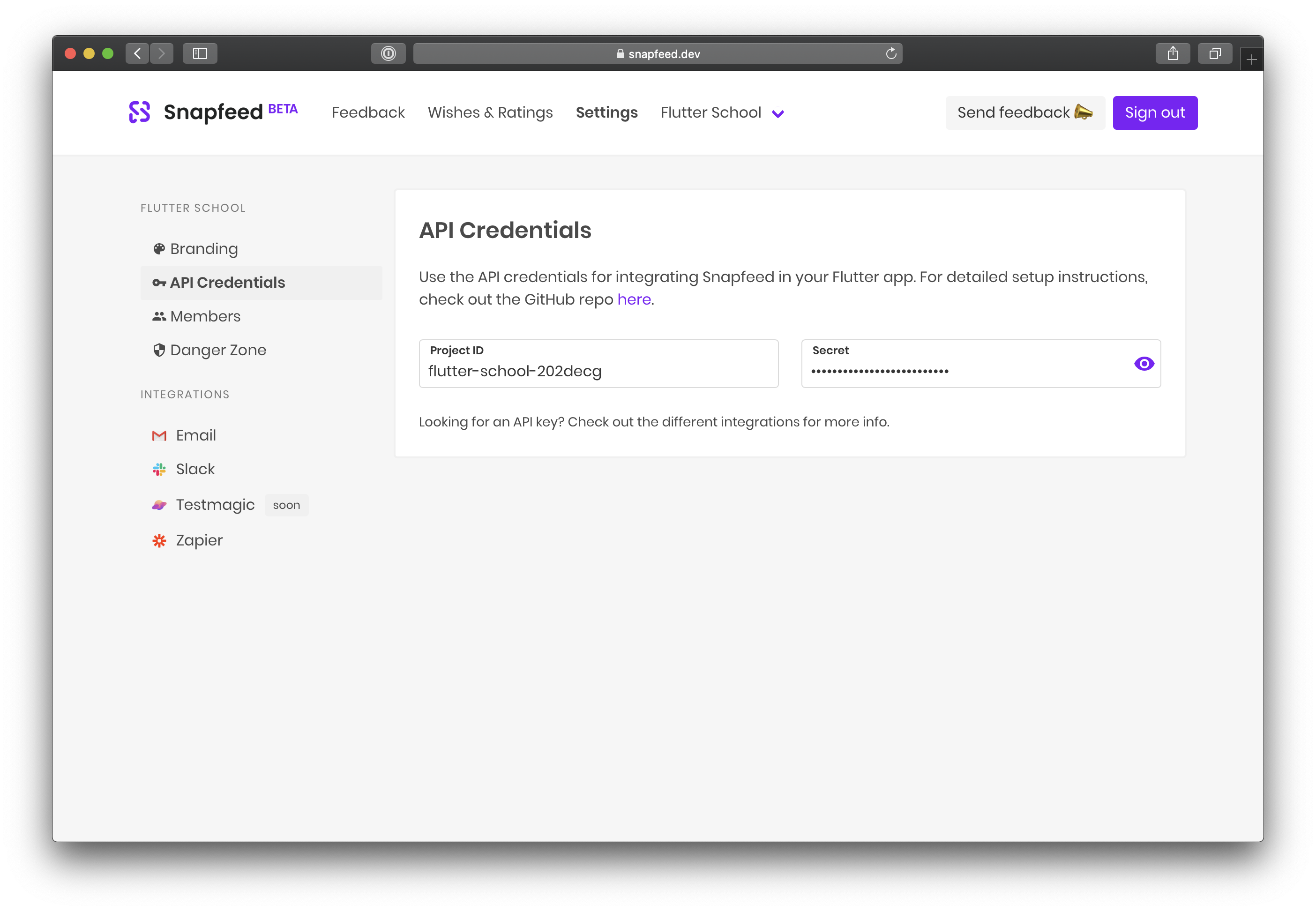1316x911 pixels.
Task: Open the Settings tab
Action: tap(606, 112)
